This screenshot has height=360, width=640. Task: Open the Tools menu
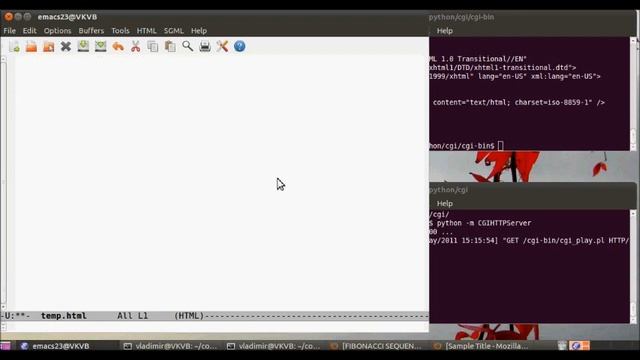[x=120, y=31]
